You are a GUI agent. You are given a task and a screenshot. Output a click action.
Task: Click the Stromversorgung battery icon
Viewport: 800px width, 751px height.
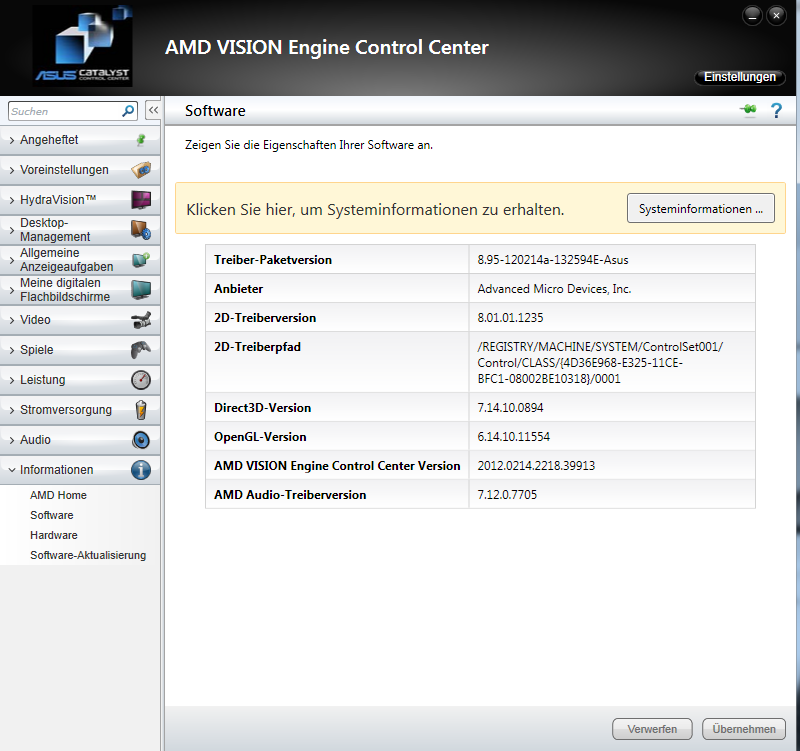[x=141, y=410]
